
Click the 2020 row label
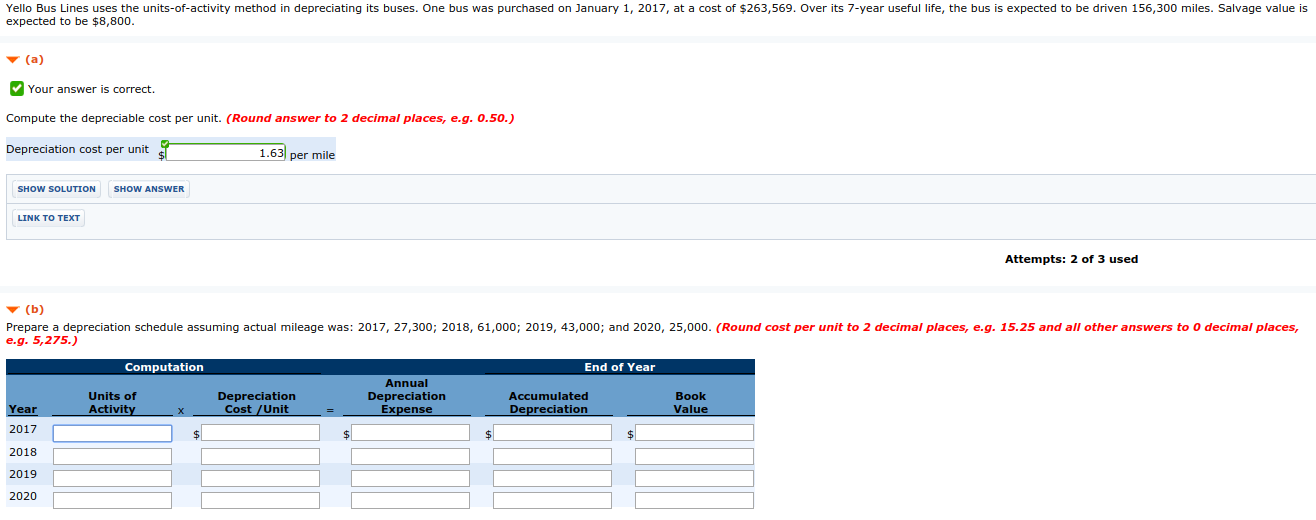[23, 496]
